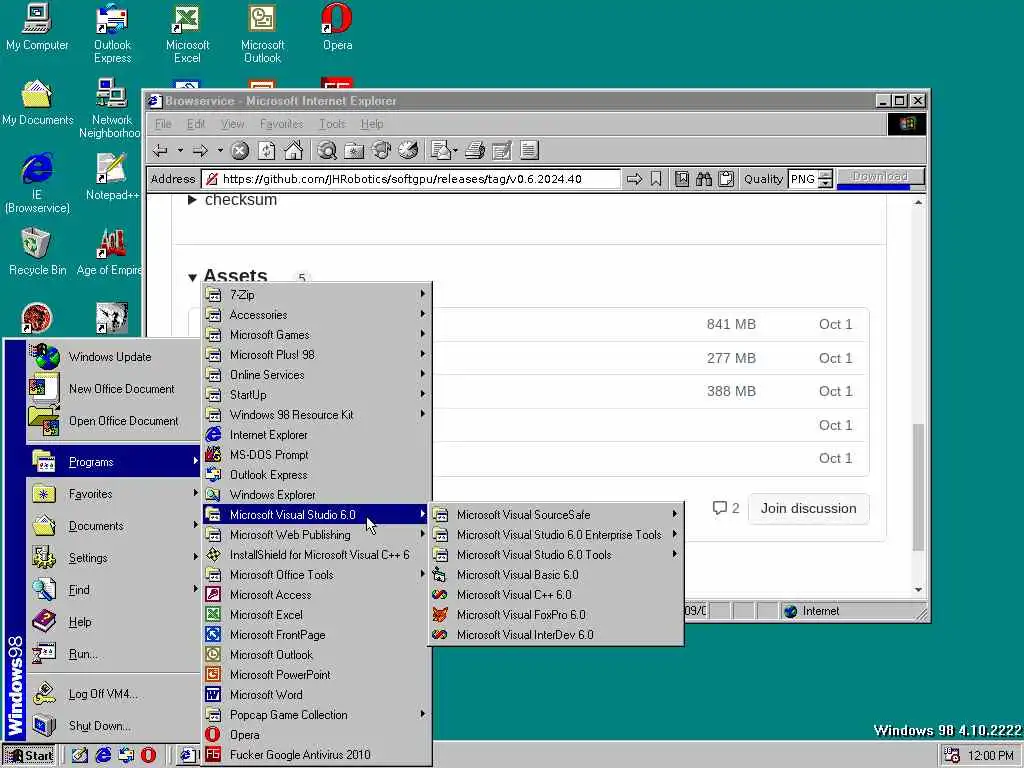Open the File menu in Internet Explorer

(x=163, y=124)
